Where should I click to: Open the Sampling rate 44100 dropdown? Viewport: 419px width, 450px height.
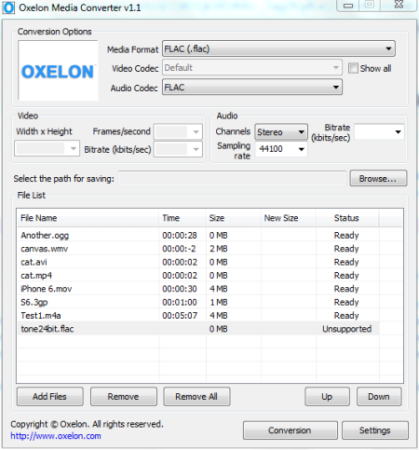(x=281, y=149)
